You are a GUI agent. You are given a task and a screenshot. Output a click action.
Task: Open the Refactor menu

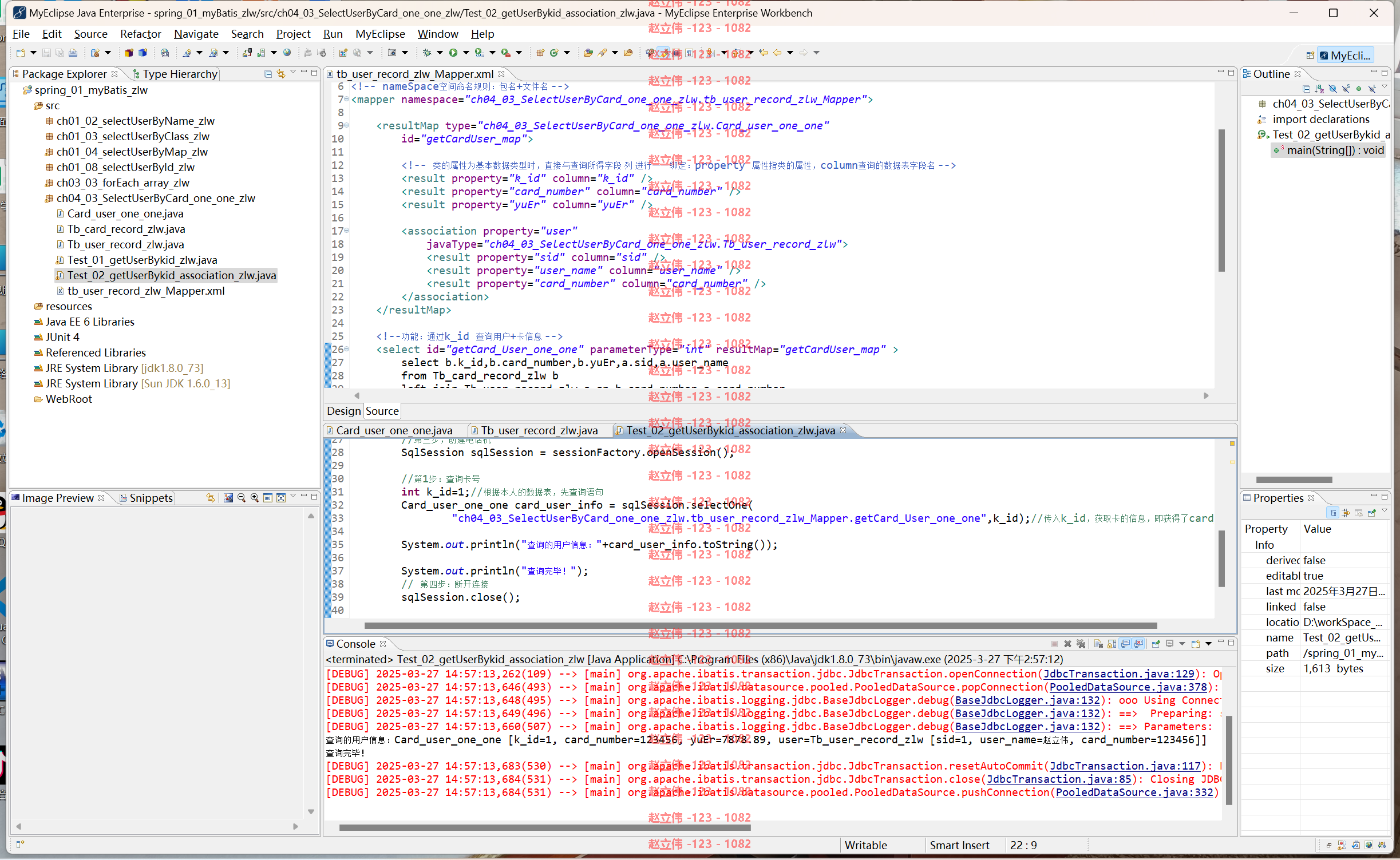click(140, 34)
